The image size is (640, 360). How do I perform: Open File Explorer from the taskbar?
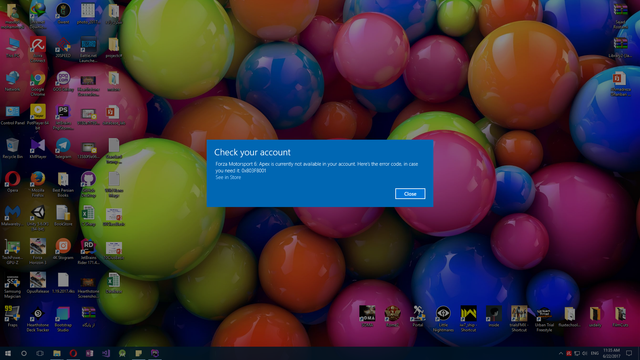pyautogui.click(x=57, y=353)
